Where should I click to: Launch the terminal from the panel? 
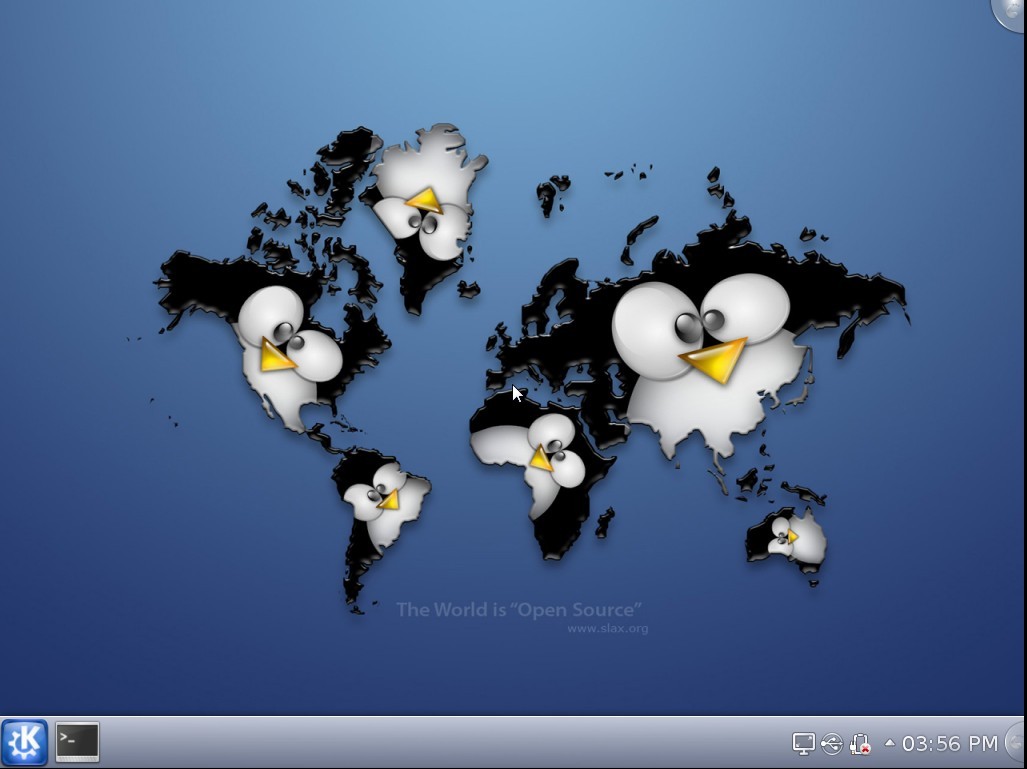77,742
